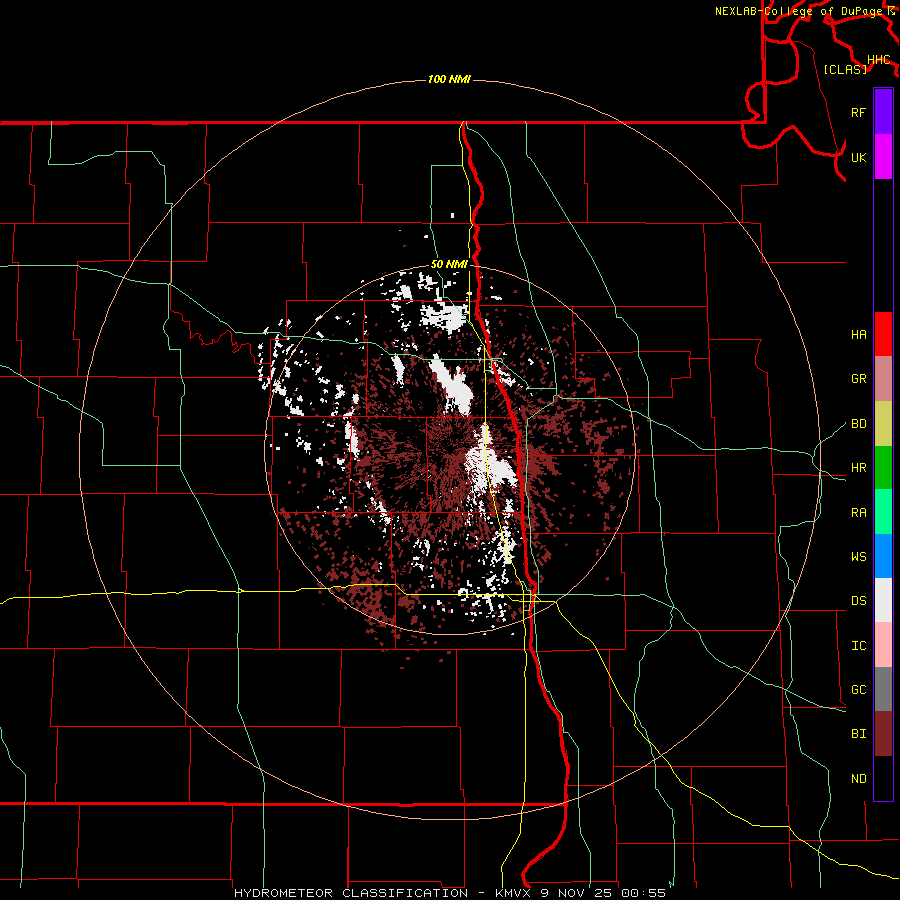The height and width of the screenshot is (900, 900).
Task: Click the brown BI legend swatch
Action: click(x=883, y=734)
